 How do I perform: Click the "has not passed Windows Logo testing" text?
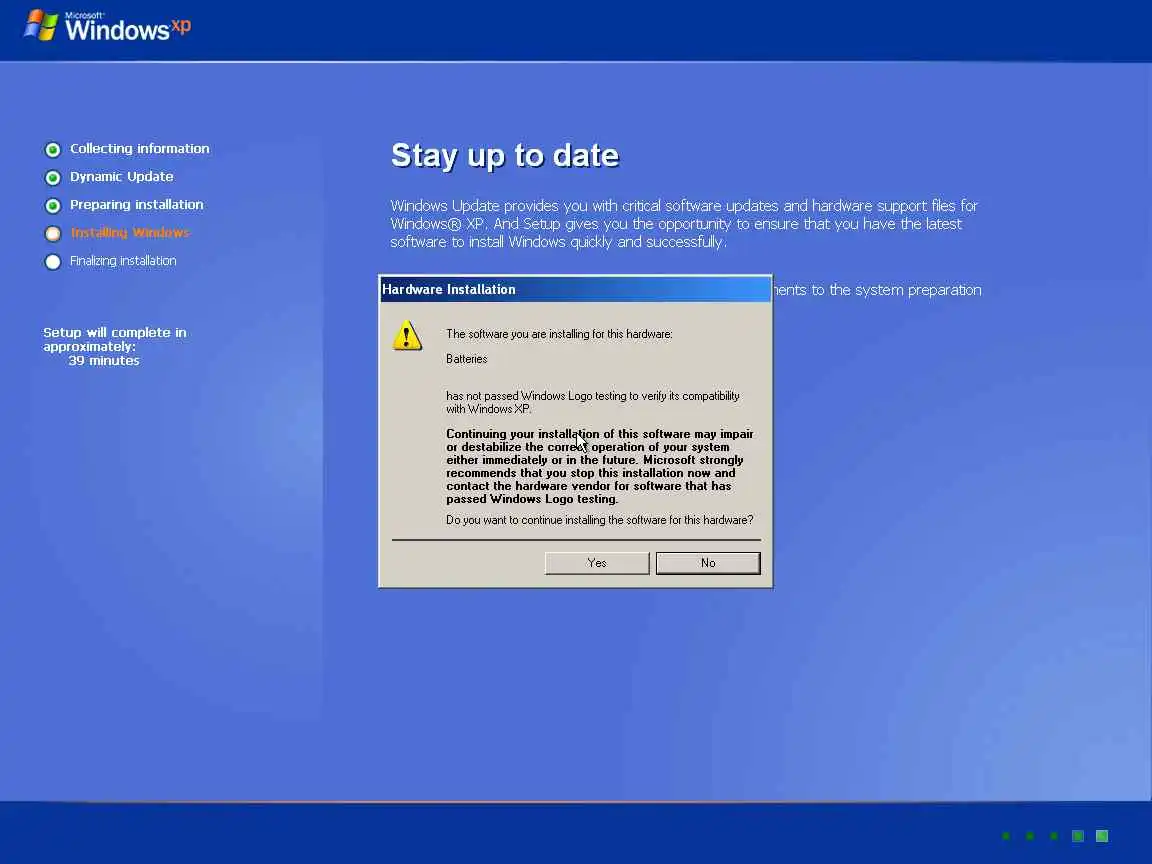[593, 402]
